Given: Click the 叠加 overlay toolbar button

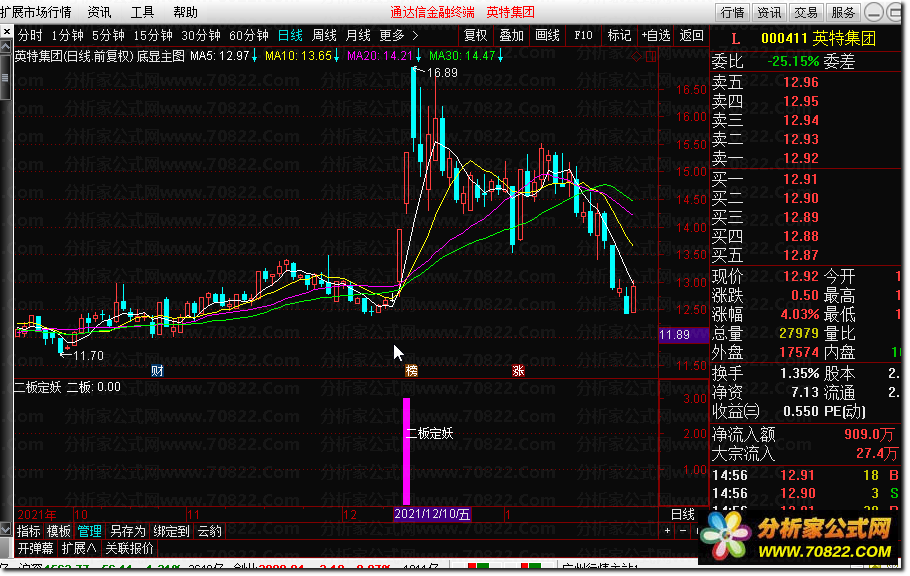Looking at the screenshot, I should (512, 35).
